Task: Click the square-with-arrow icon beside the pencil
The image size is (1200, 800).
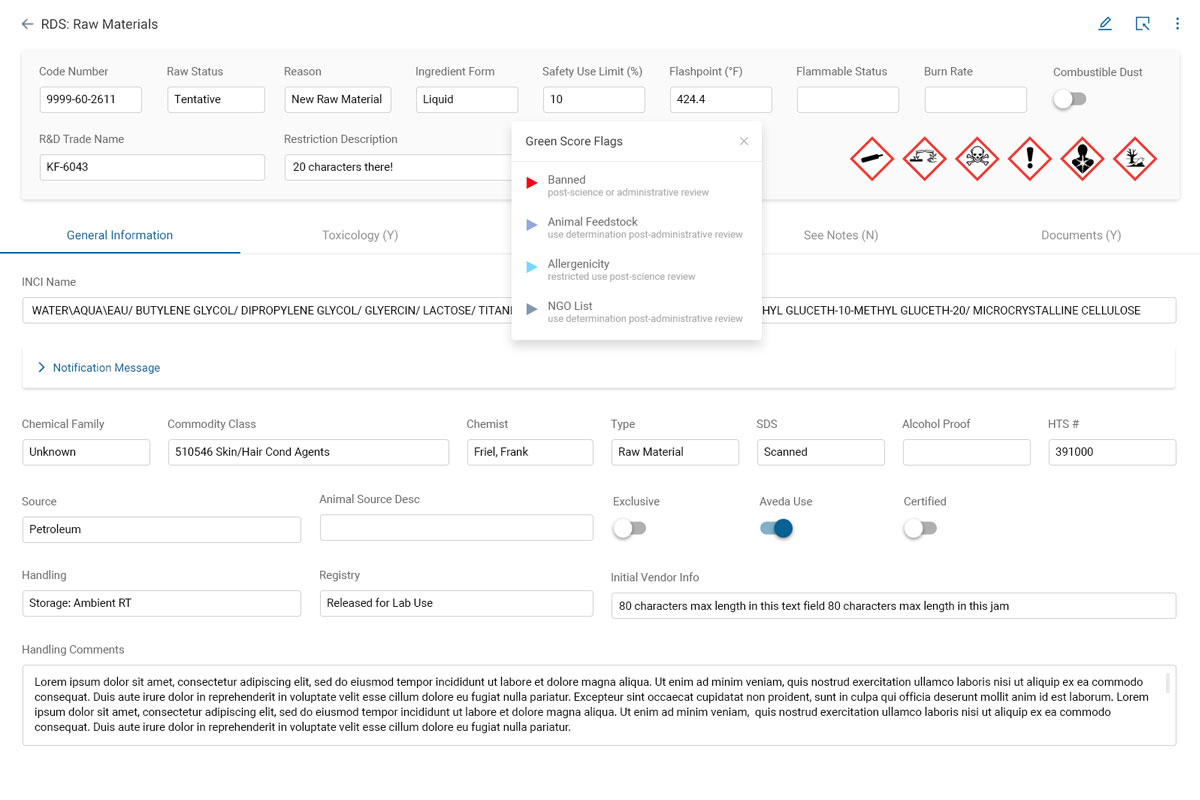Action: (x=1142, y=24)
